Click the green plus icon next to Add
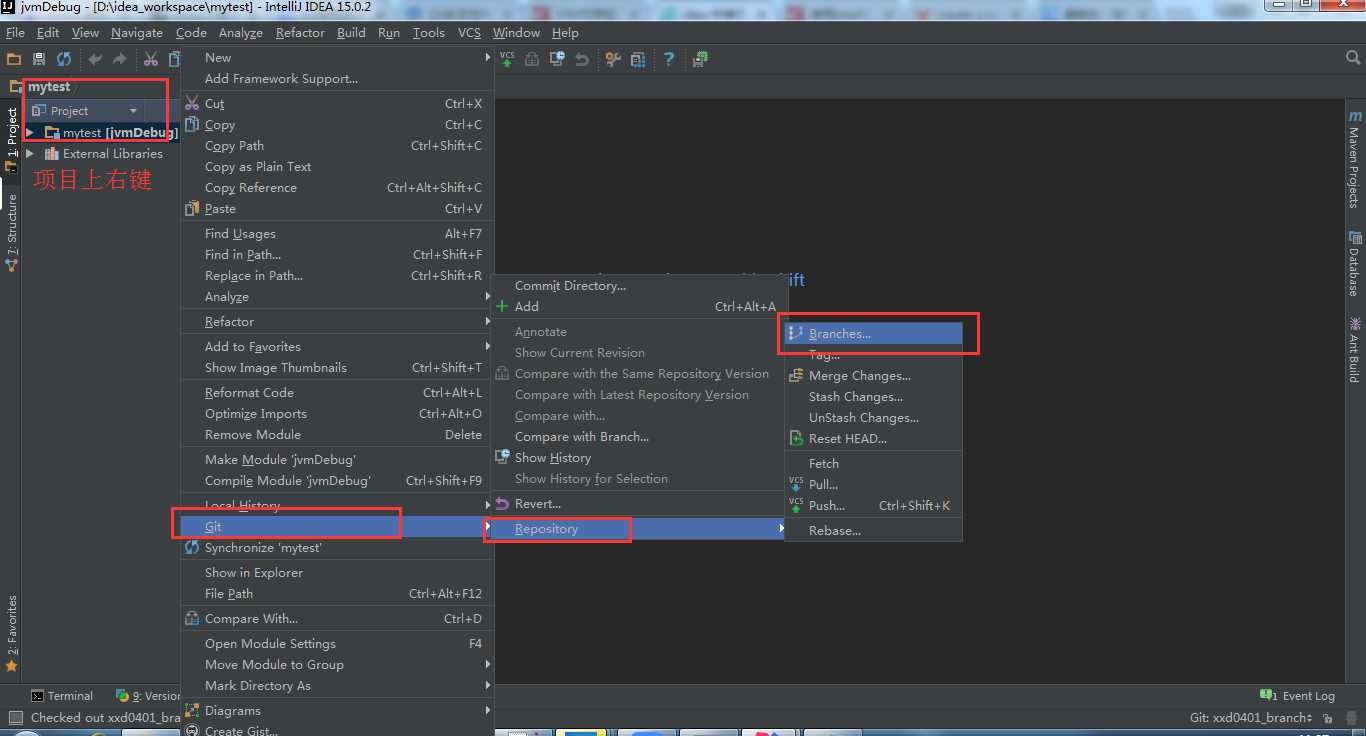 tap(502, 306)
